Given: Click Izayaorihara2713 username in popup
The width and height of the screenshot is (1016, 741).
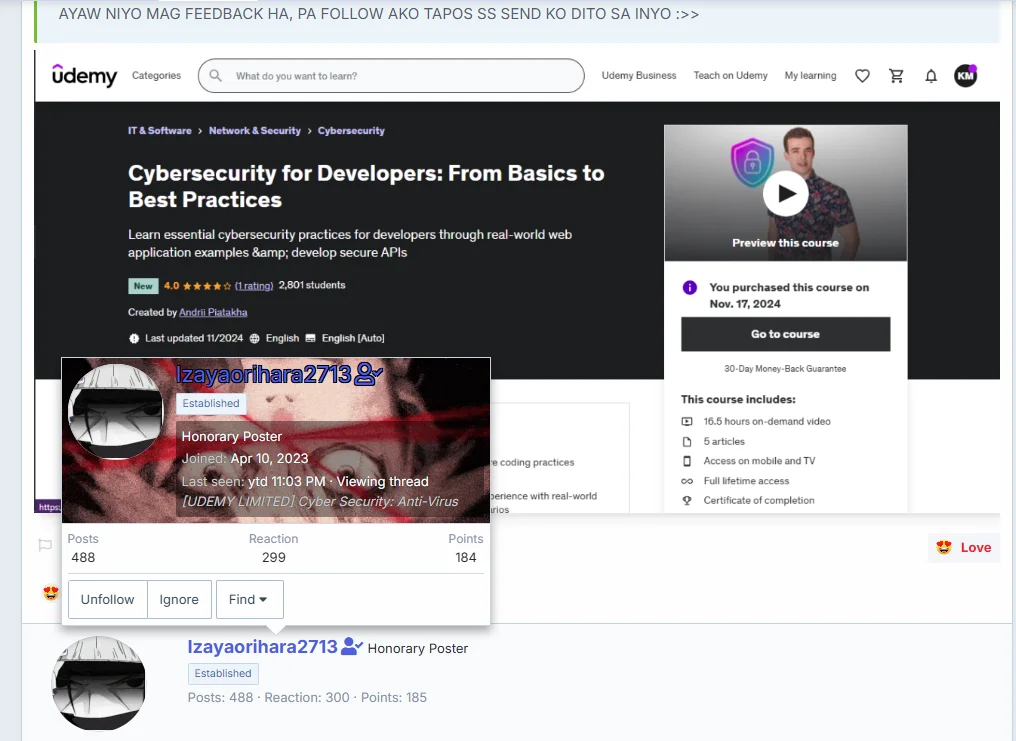Looking at the screenshot, I should click(x=263, y=374).
